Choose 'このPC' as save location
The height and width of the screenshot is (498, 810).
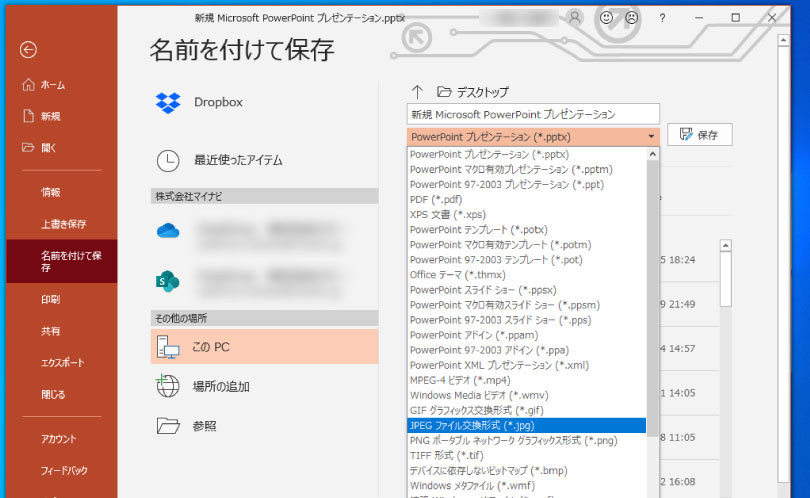click(x=210, y=346)
